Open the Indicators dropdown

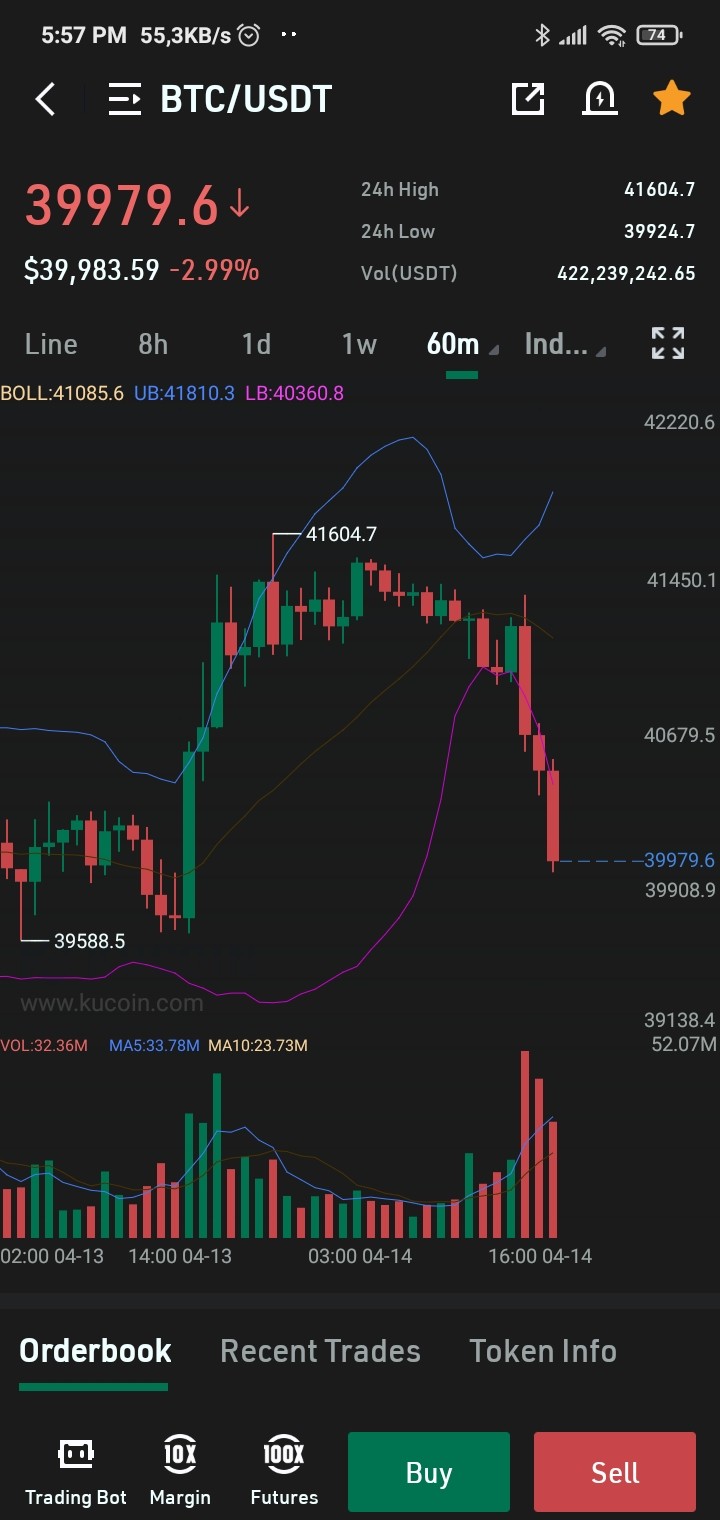tap(565, 344)
